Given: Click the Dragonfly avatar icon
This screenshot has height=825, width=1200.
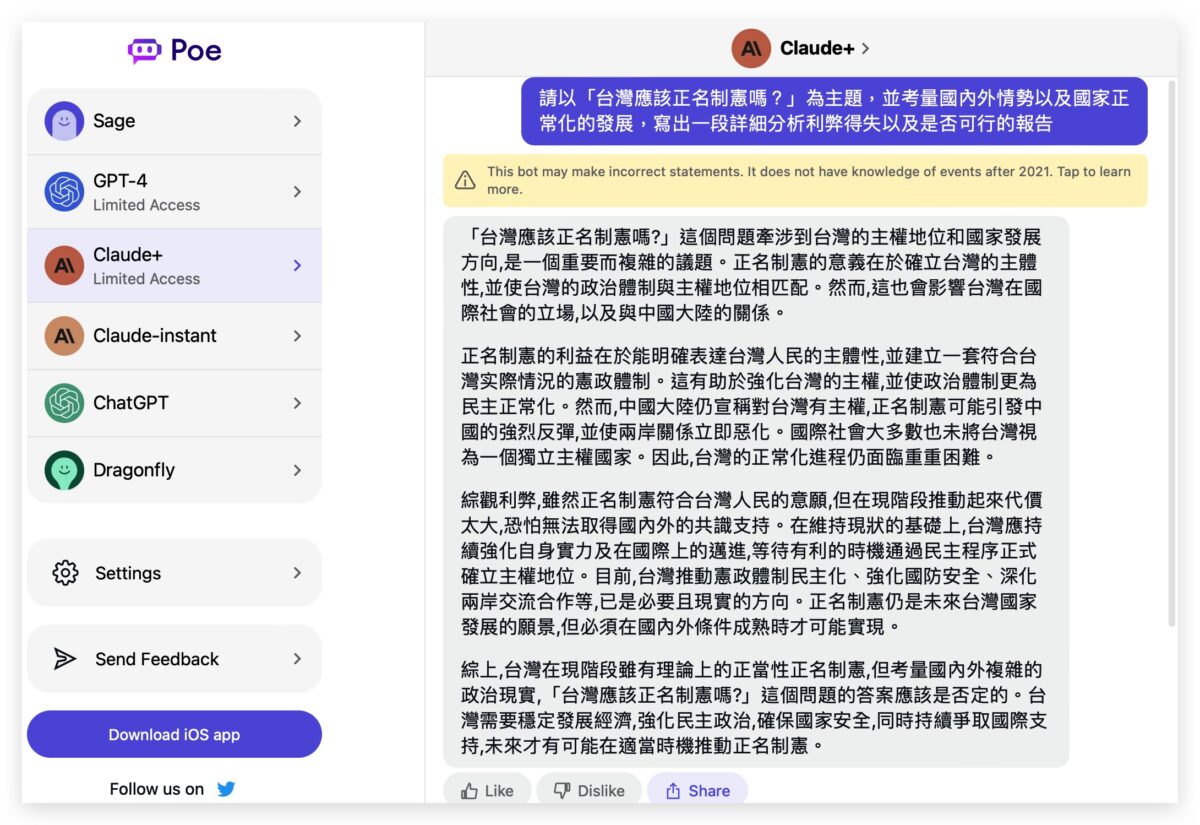Looking at the screenshot, I should (64, 470).
